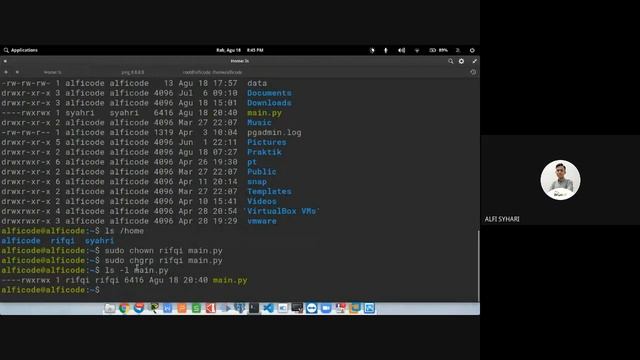Click 'main.py' in the rifqi-owned row

click(x=230, y=280)
